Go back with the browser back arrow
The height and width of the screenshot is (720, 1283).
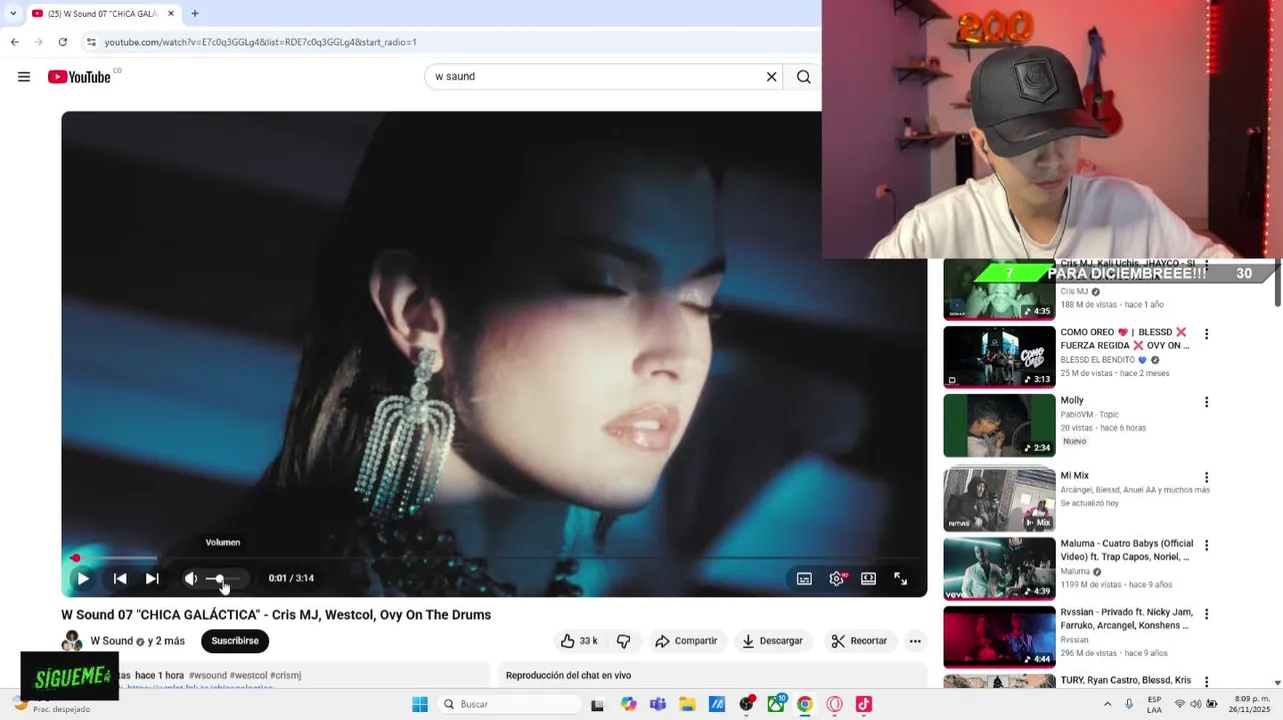[14, 42]
